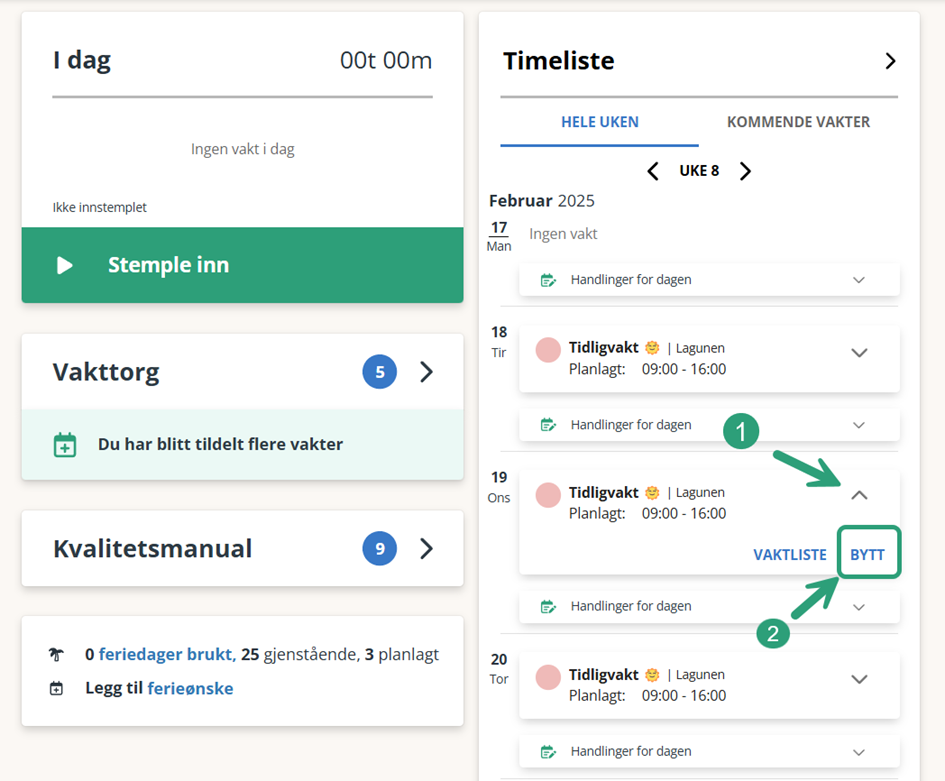This screenshot has width=945, height=781.
Task: Expand Monday's Handlinger for dagen
Action: [709, 280]
